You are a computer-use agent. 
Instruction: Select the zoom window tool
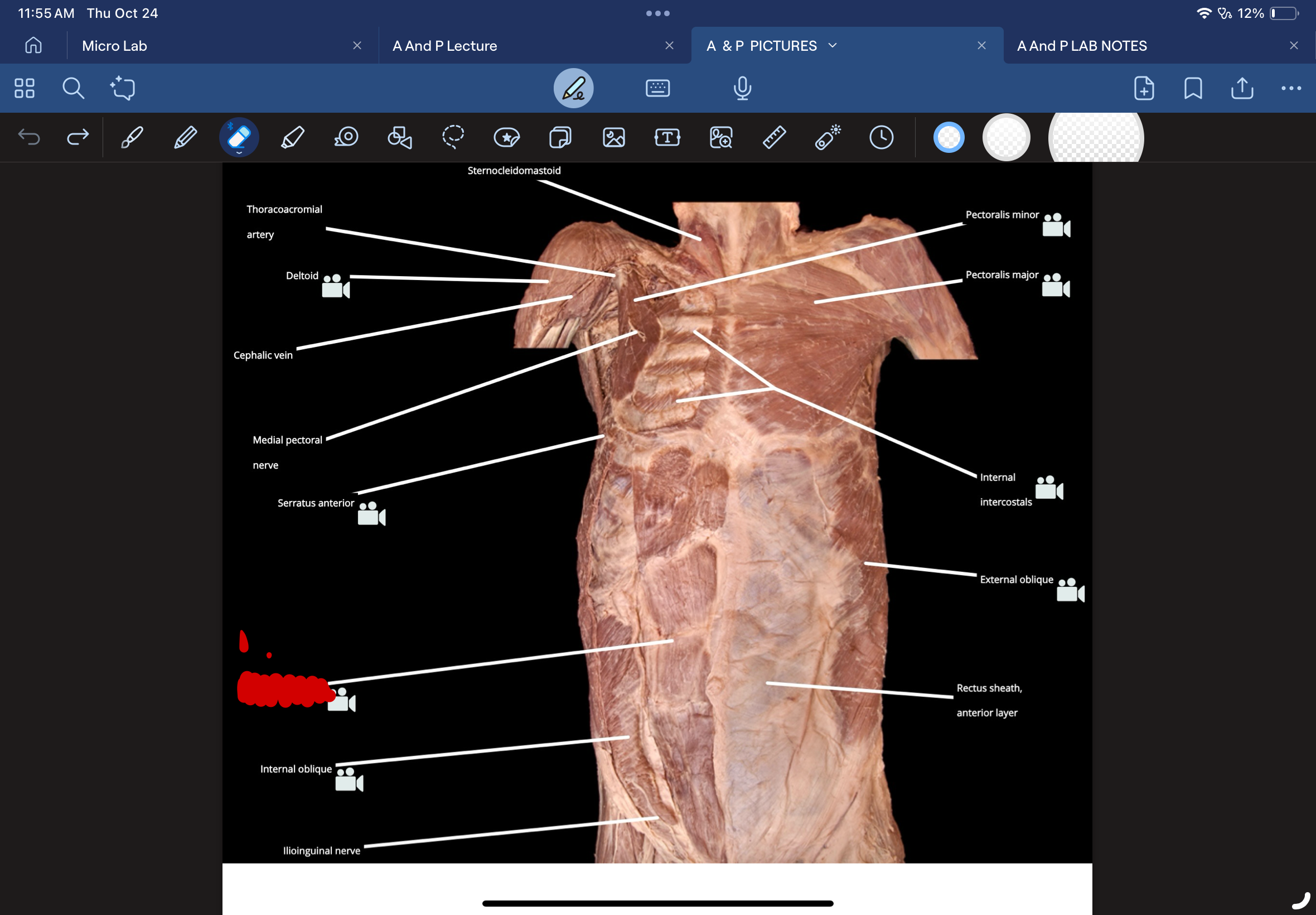(721, 138)
